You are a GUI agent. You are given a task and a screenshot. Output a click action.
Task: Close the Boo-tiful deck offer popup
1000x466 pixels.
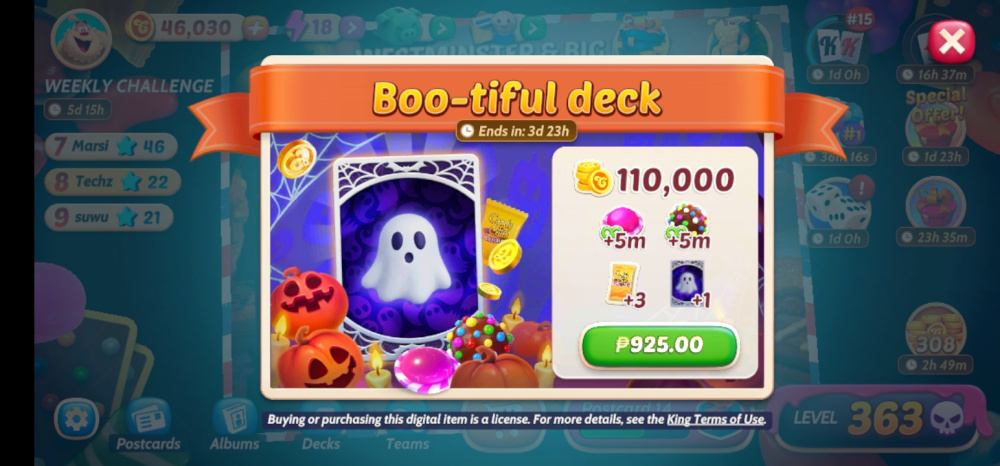(x=951, y=42)
